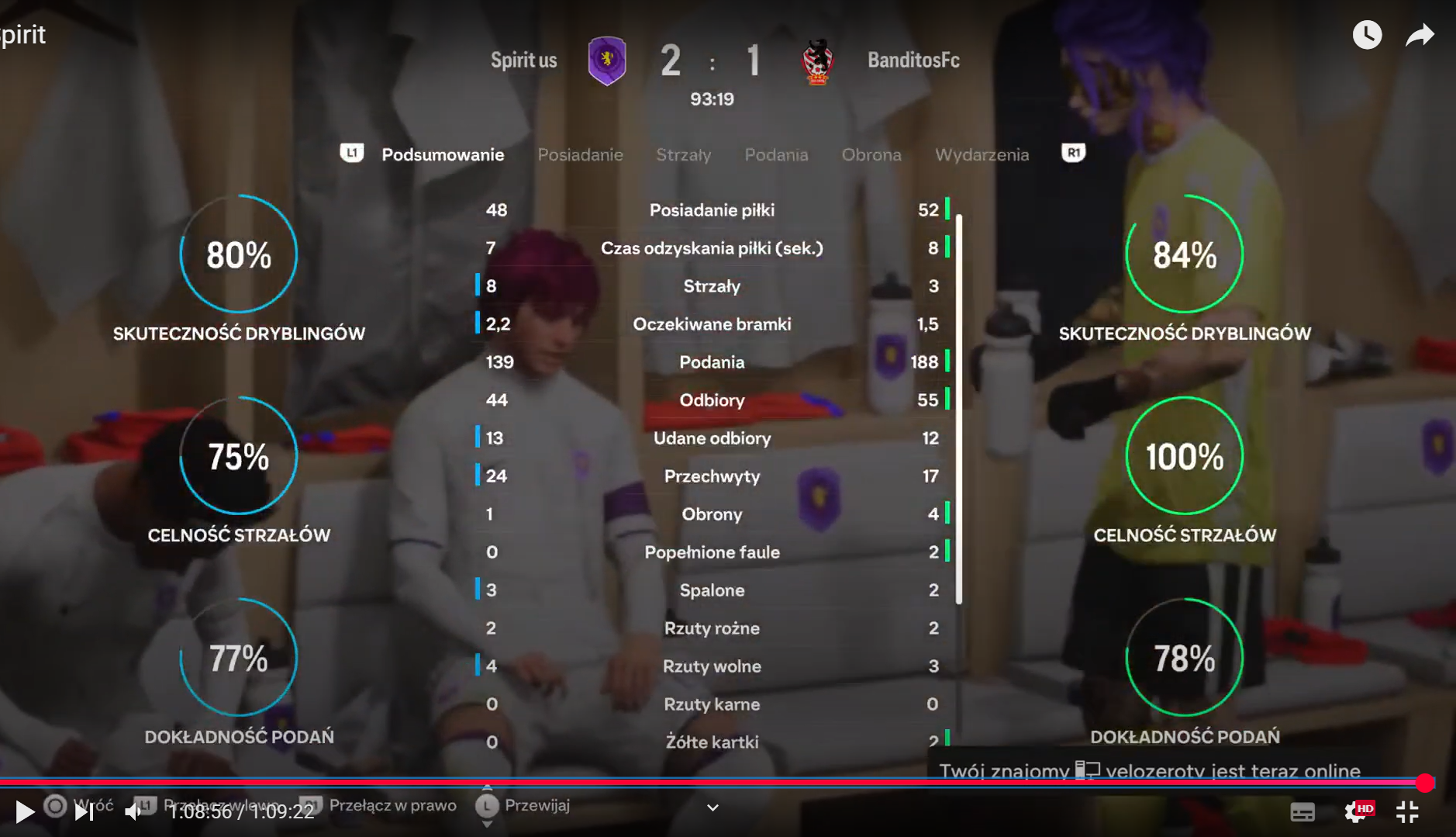Click the Spirit us team crest

pyautogui.click(x=607, y=61)
